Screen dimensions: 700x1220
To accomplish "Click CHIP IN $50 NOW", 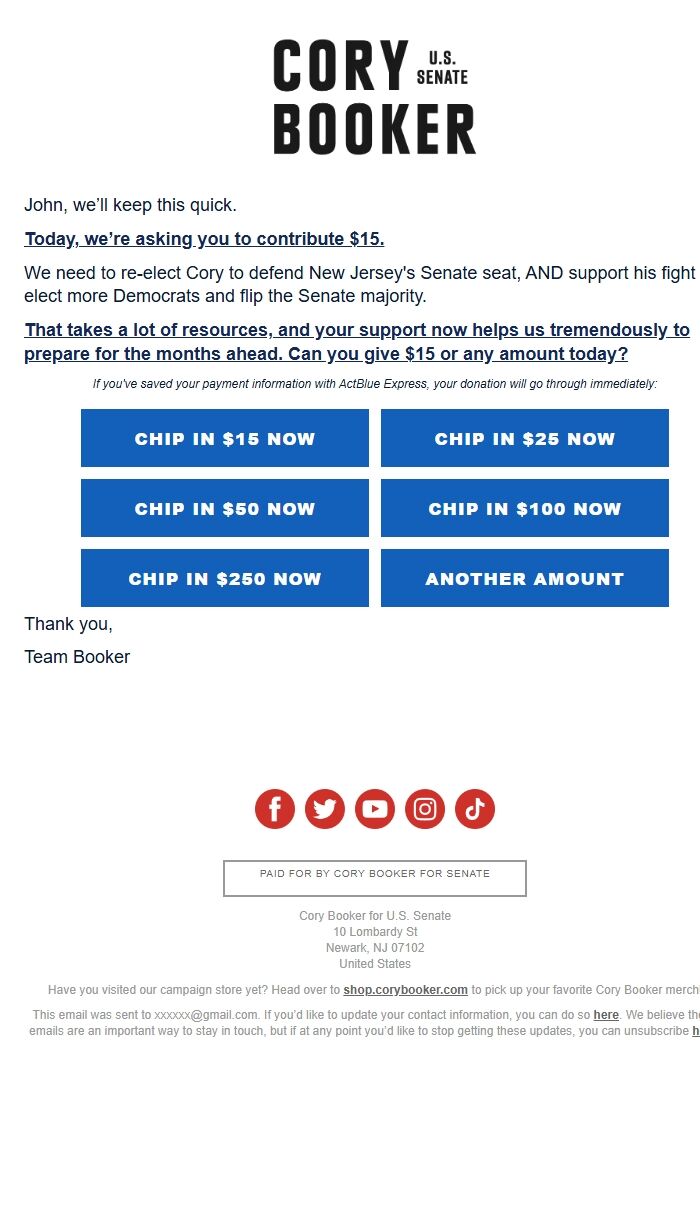I will point(224,508).
